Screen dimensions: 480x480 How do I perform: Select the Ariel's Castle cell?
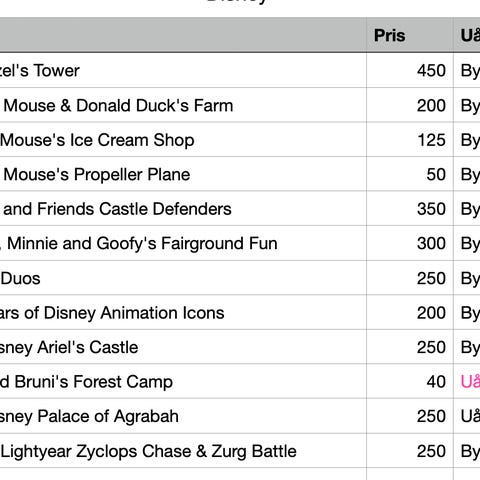pos(183,347)
